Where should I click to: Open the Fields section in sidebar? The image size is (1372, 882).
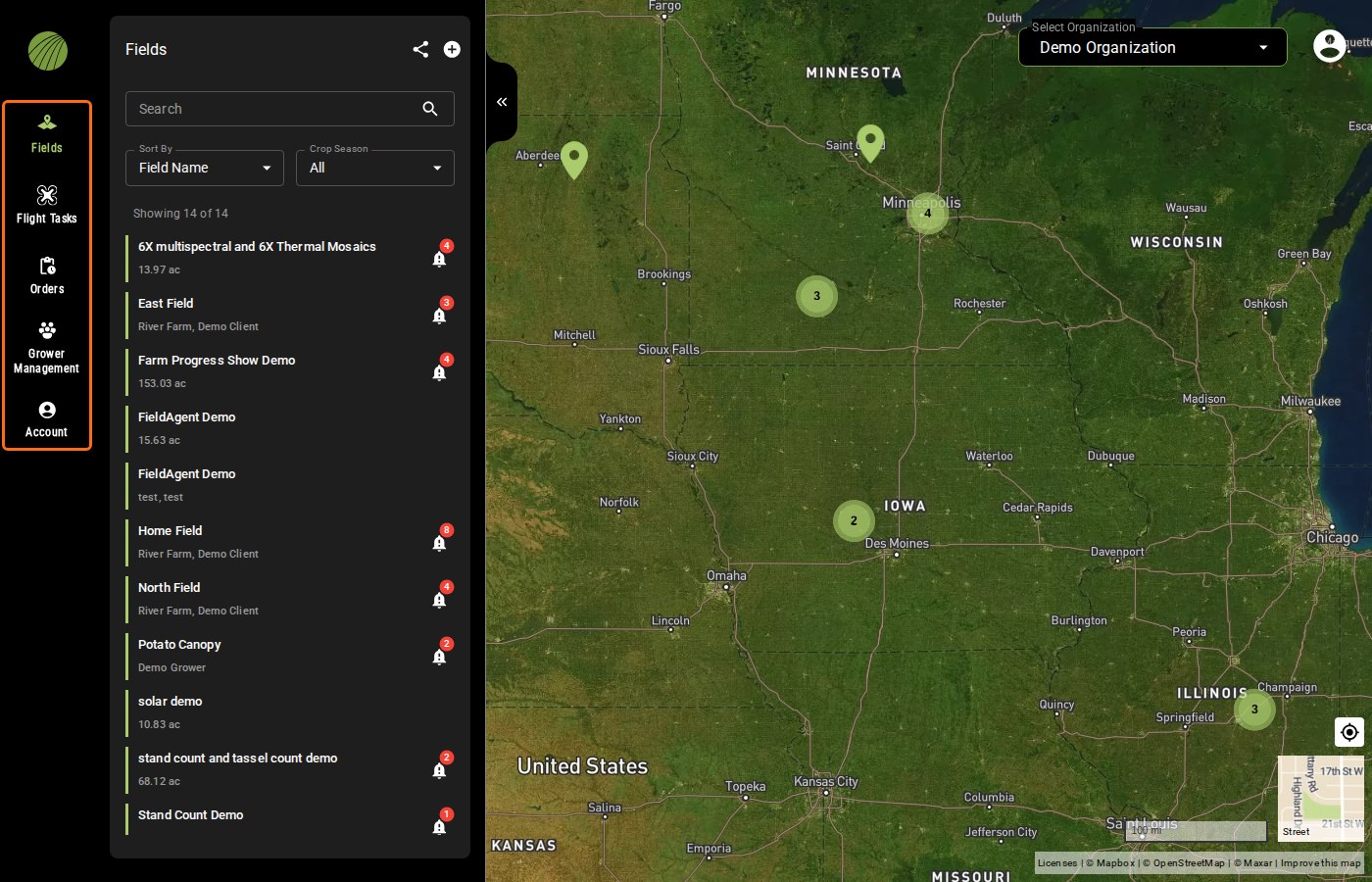point(47,135)
